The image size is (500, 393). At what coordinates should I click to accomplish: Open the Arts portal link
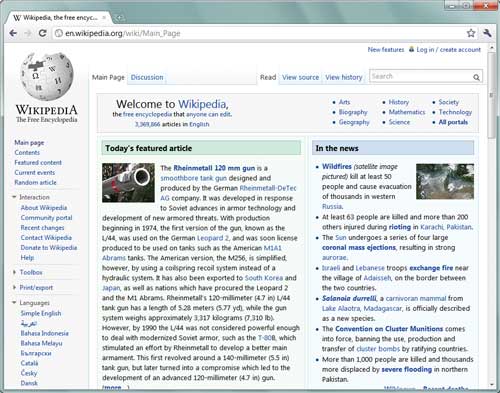(344, 102)
